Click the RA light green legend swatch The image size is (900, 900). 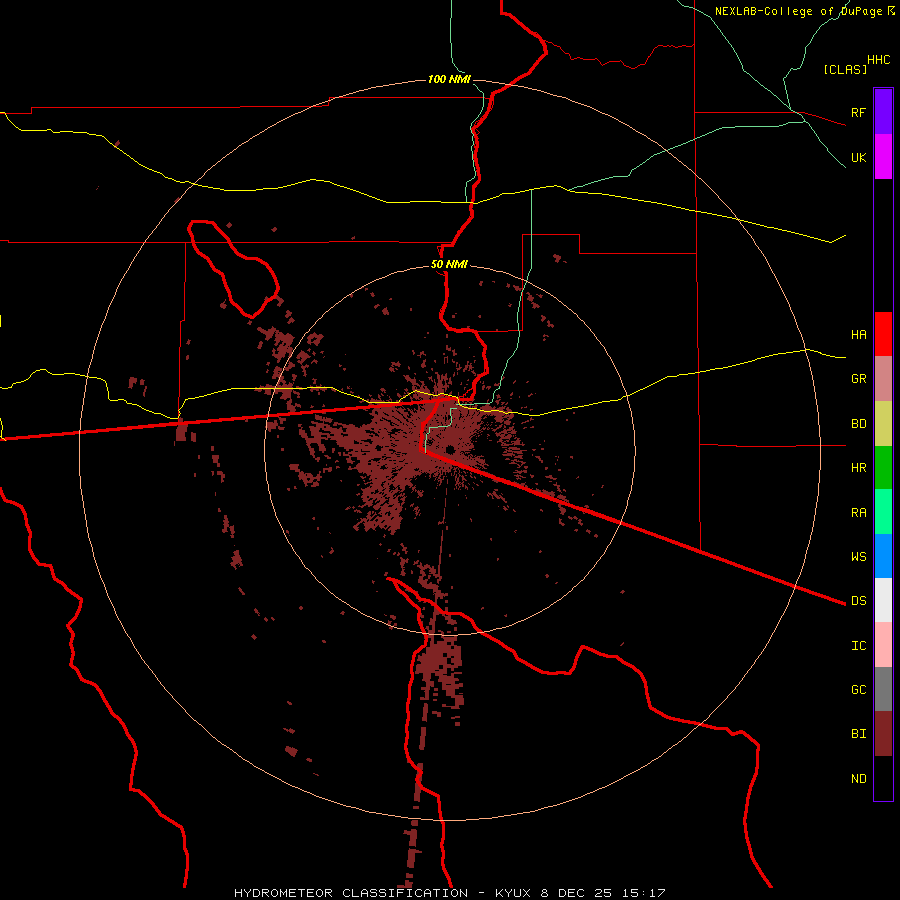pyautogui.click(x=883, y=512)
